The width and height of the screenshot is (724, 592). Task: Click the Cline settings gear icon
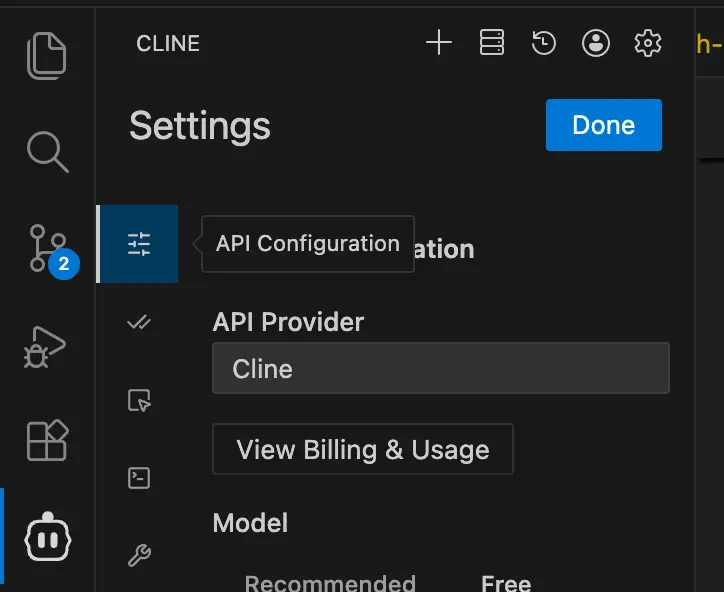pos(648,43)
